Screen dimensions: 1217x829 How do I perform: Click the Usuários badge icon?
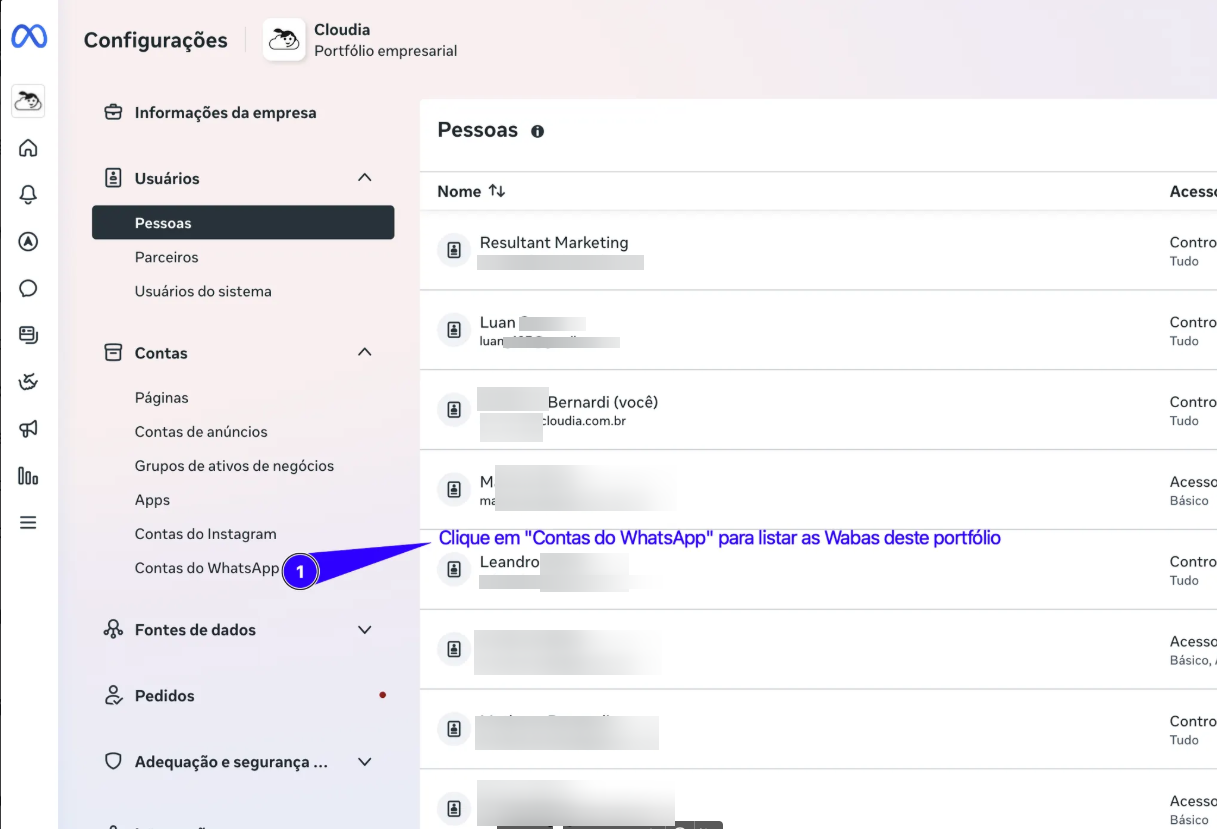pos(114,178)
